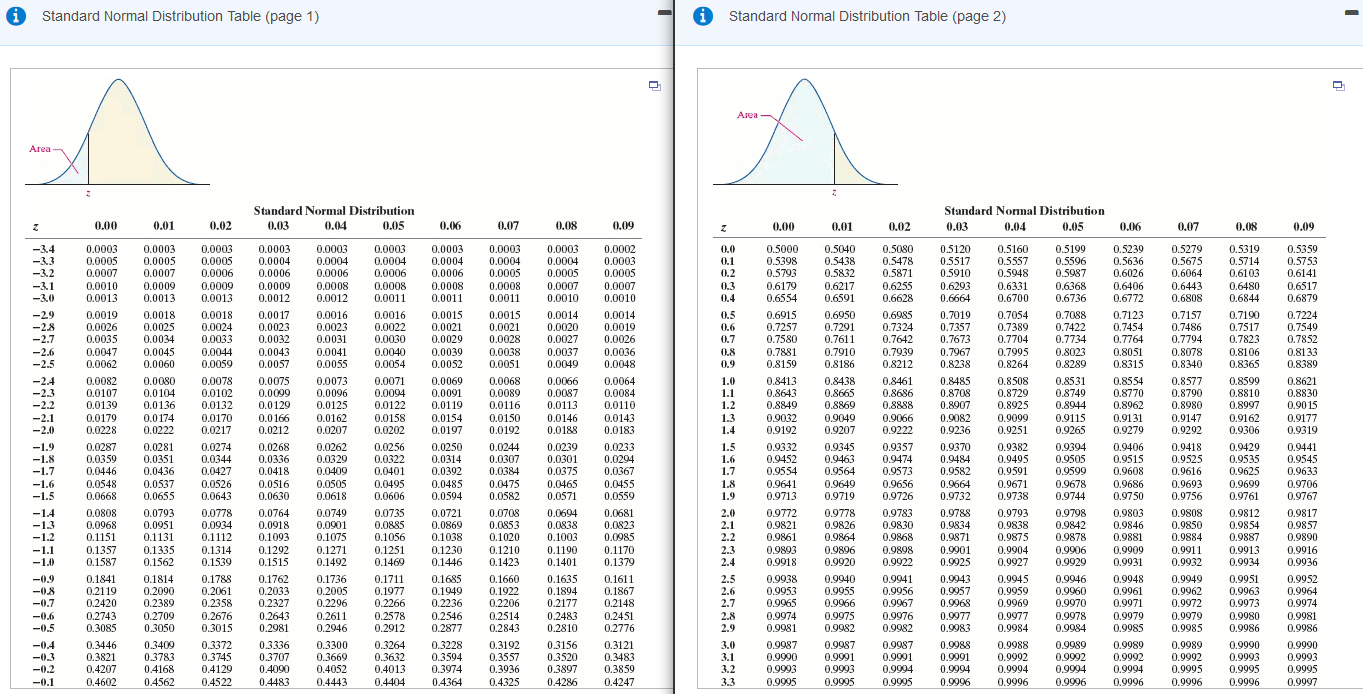Click the cell value 0.0250

coord(448,447)
